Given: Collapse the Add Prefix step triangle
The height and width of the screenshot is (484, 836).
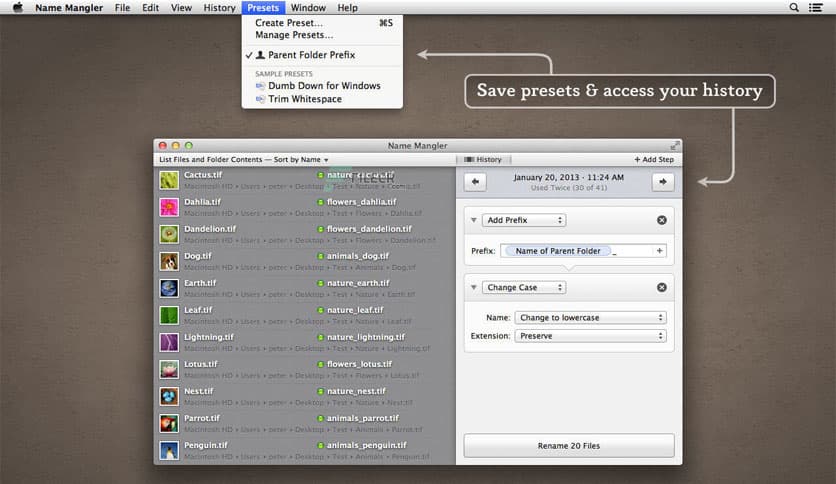Looking at the screenshot, I should tap(473, 220).
